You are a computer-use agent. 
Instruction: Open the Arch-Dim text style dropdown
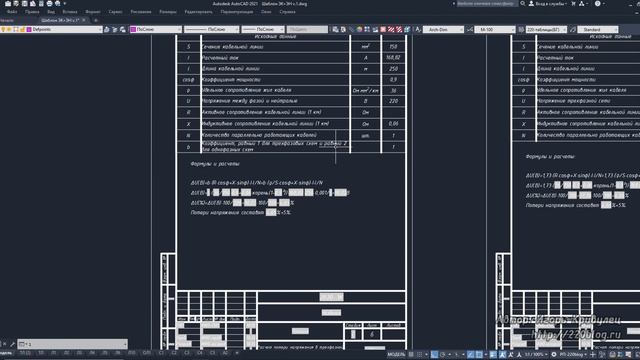coord(443,29)
